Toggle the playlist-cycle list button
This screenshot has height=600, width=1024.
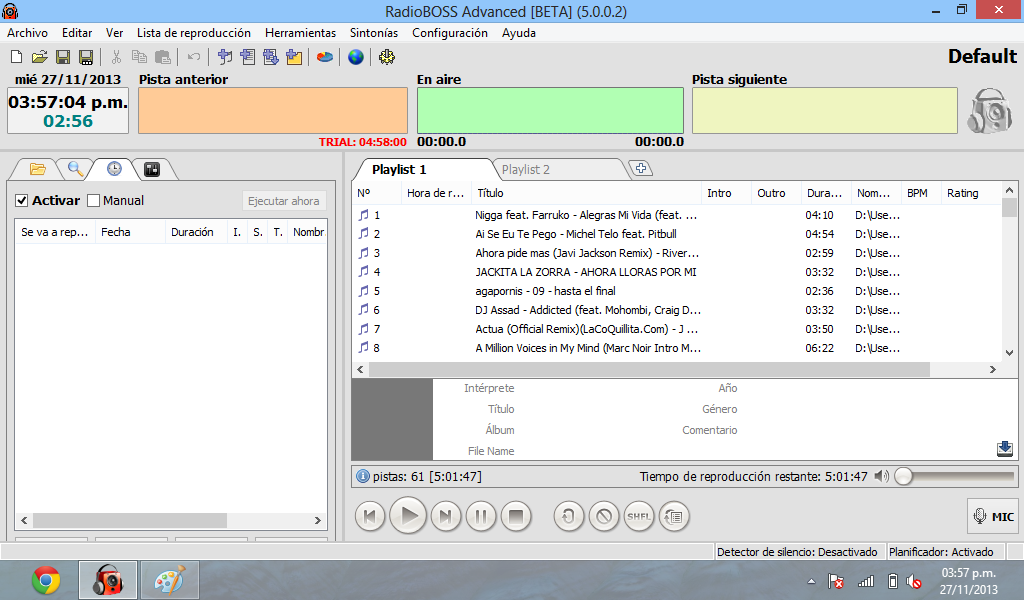click(x=674, y=516)
